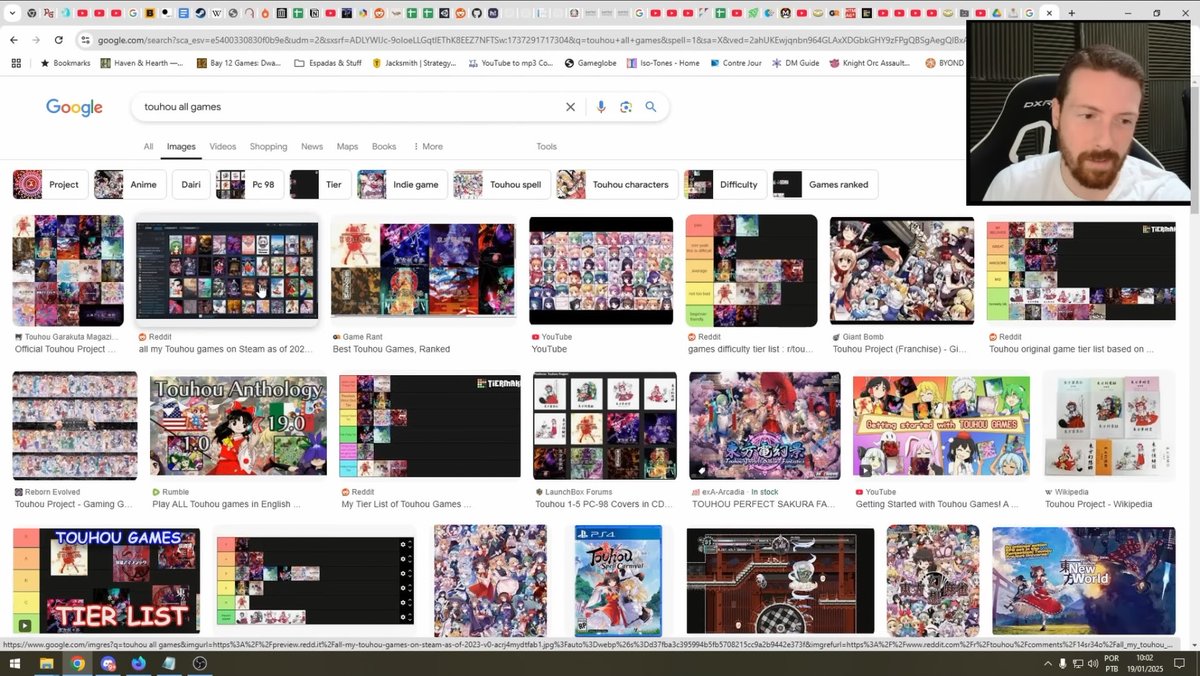Switch to the All results tab
The image size is (1200, 676).
pos(148,147)
